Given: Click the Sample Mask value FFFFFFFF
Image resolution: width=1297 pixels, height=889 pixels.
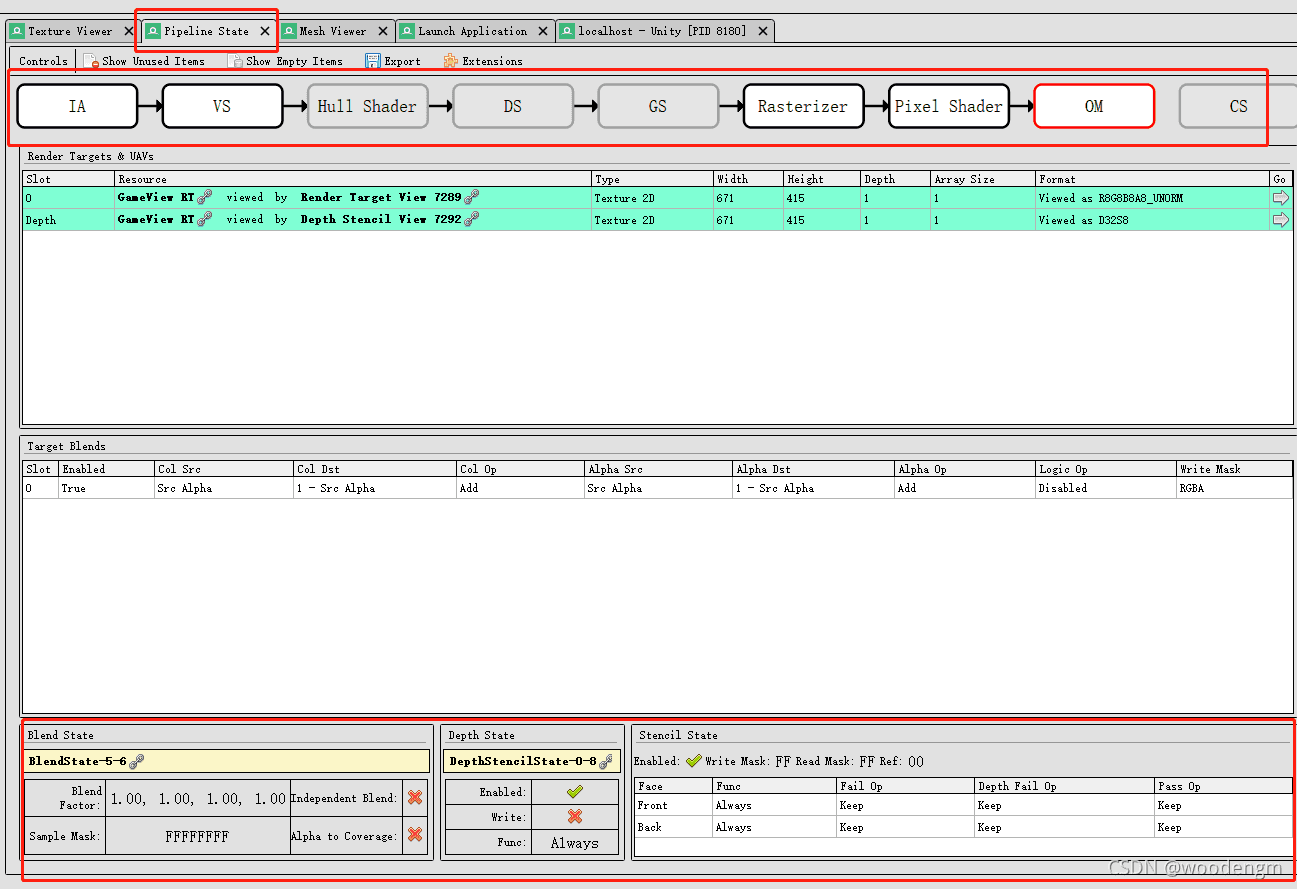Looking at the screenshot, I should pos(197,836).
